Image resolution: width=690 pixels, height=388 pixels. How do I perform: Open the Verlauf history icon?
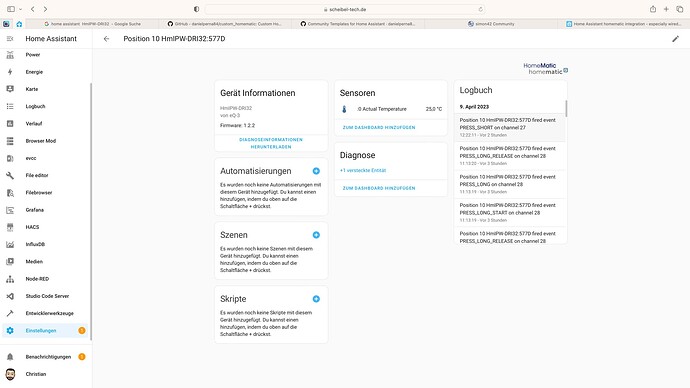[x=10, y=124]
